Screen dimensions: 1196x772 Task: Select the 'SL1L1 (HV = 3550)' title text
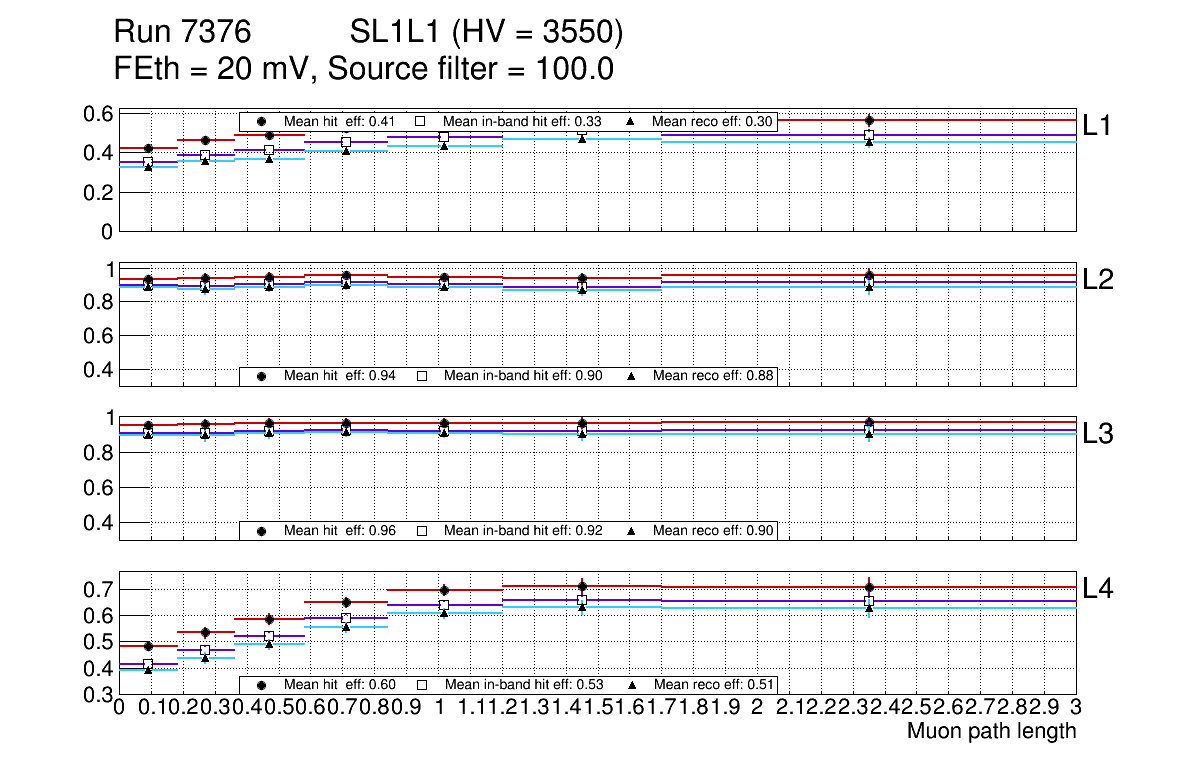coord(486,34)
